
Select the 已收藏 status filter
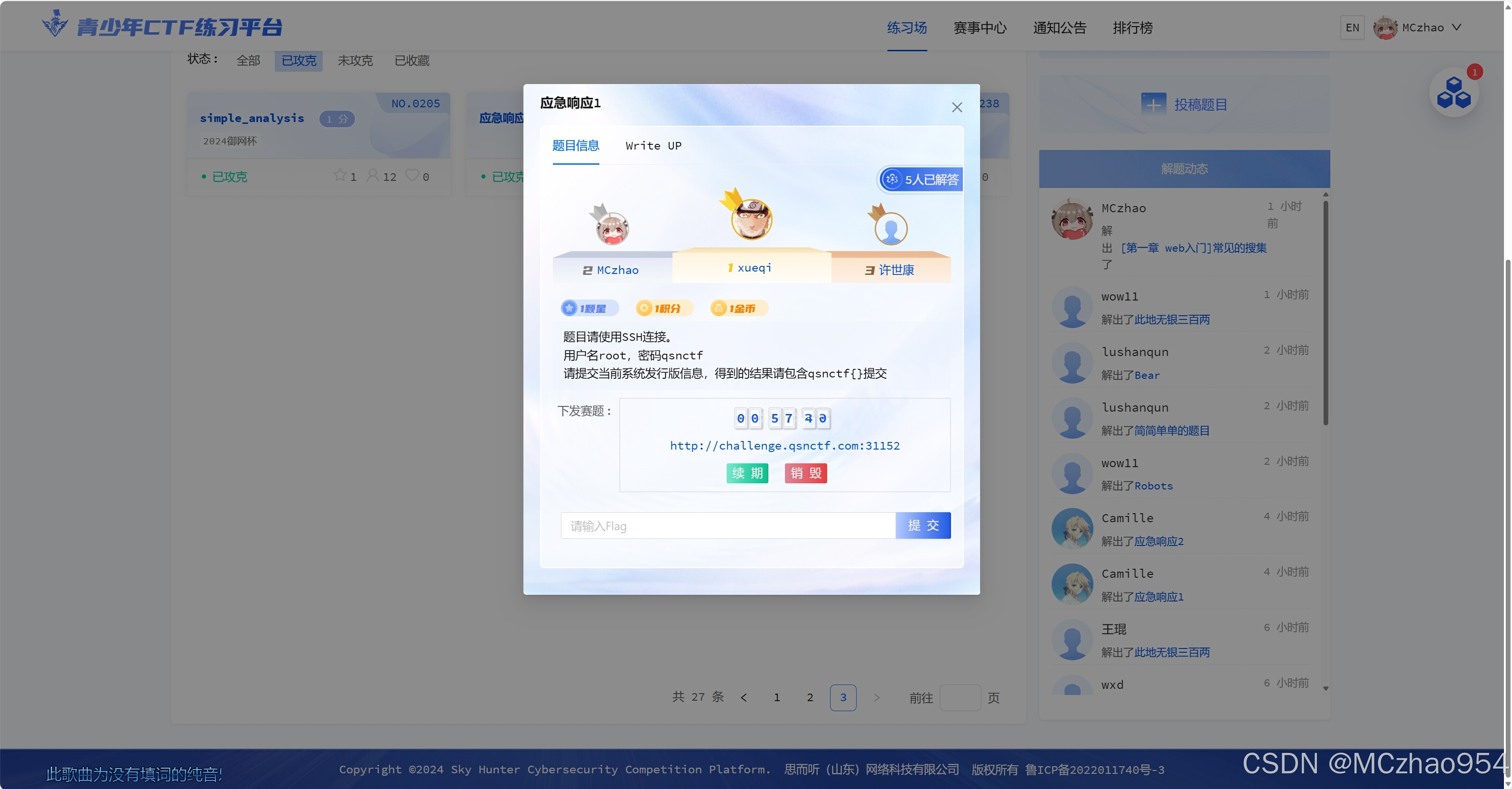pyautogui.click(x=411, y=60)
